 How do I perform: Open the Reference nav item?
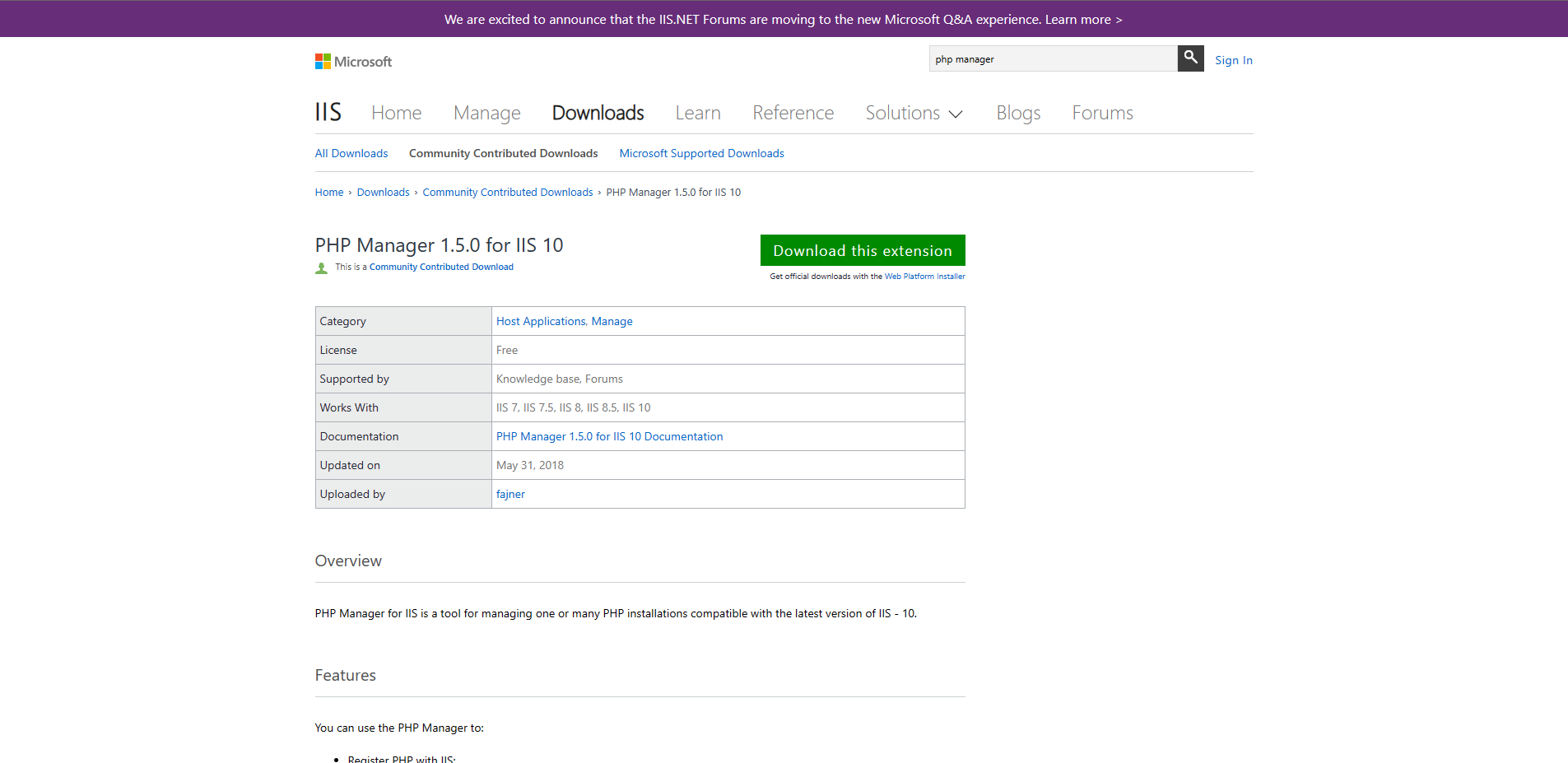pyautogui.click(x=793, y=113)
